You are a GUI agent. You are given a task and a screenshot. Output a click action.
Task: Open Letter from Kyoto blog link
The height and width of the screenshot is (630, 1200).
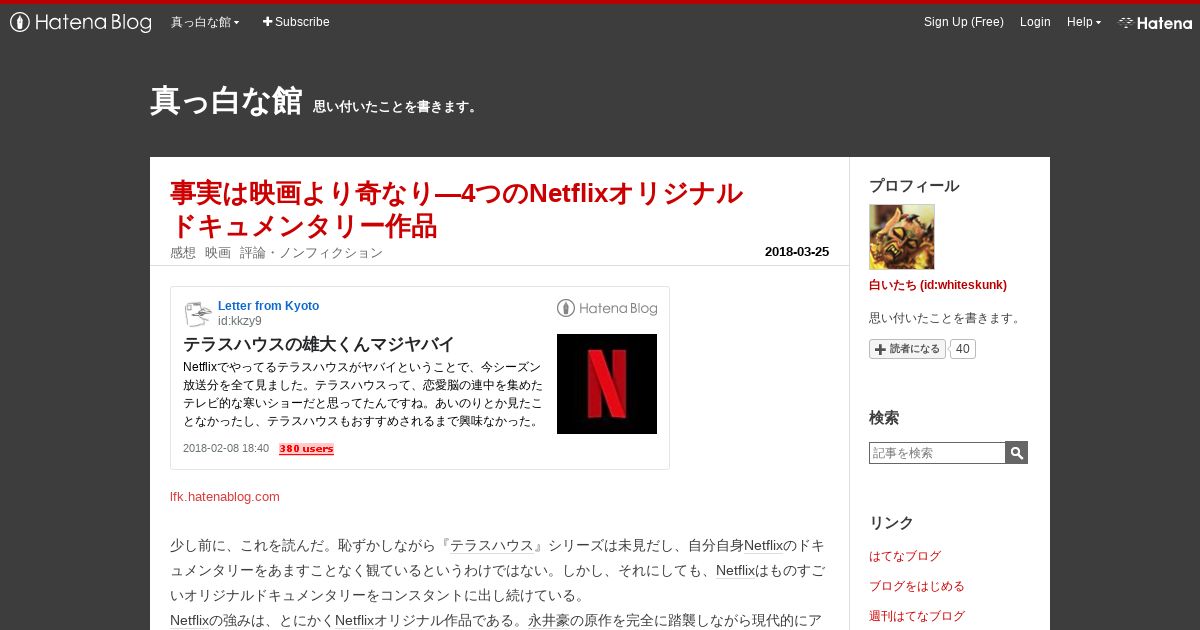coord(268,306)
